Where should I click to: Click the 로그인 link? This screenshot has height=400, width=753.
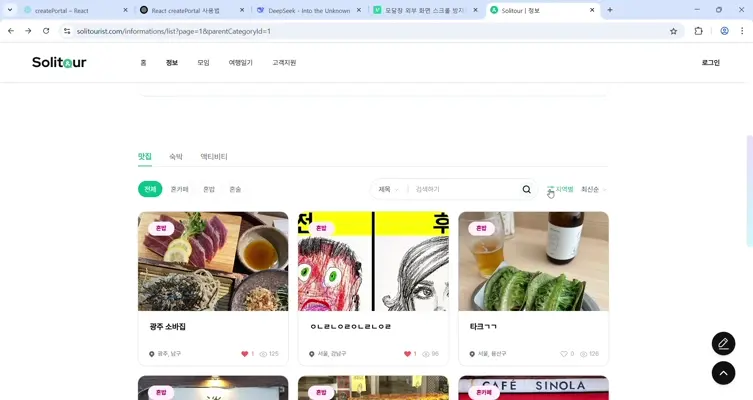710,62
